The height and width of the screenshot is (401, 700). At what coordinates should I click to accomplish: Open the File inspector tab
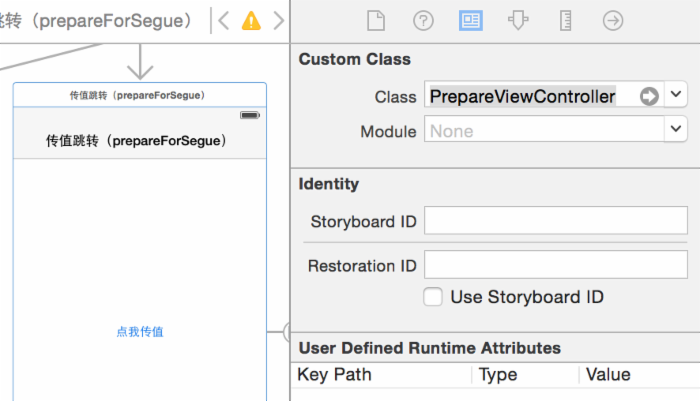tap(375, 21)
